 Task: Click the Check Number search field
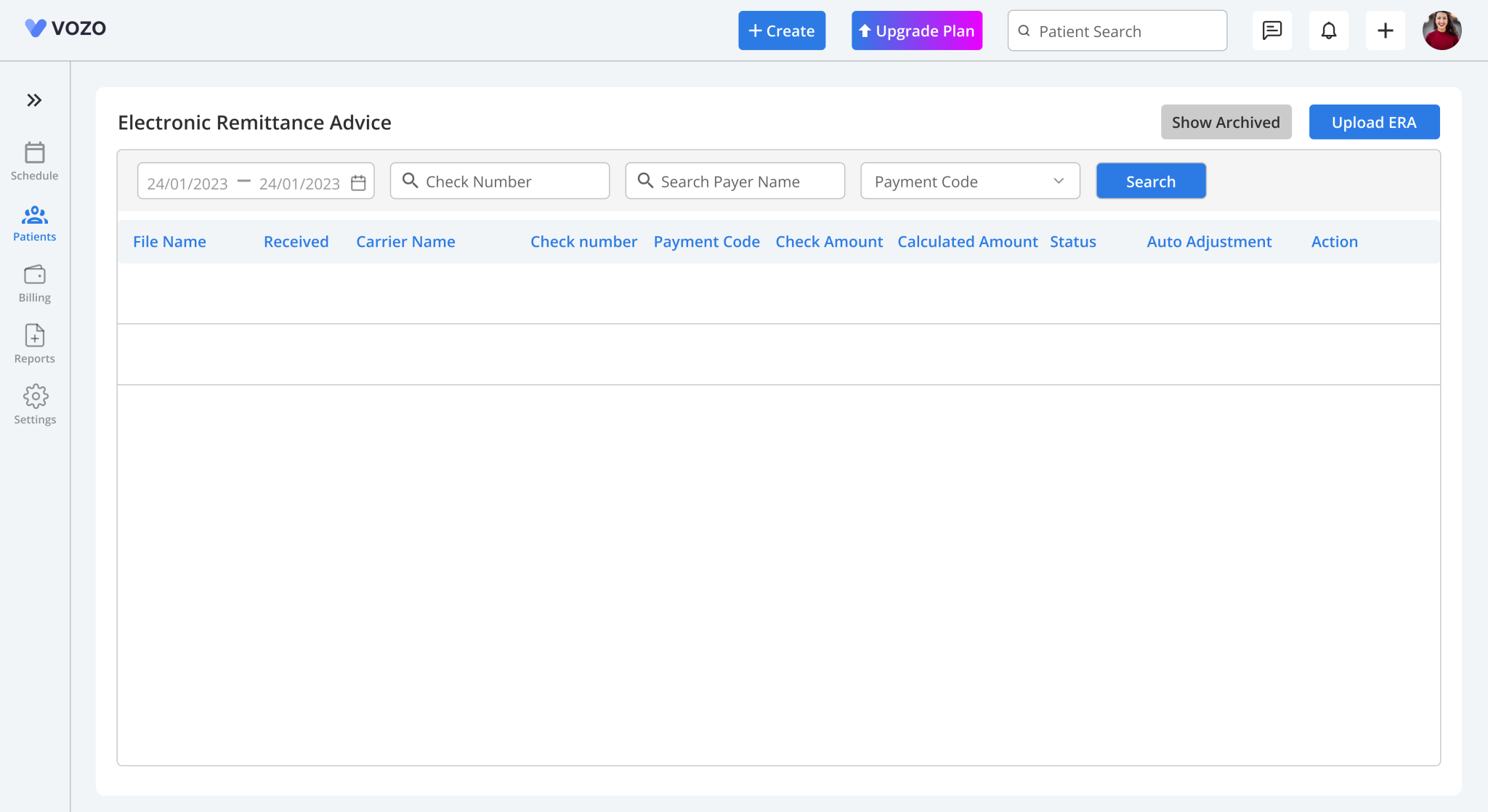pos(509,182)
